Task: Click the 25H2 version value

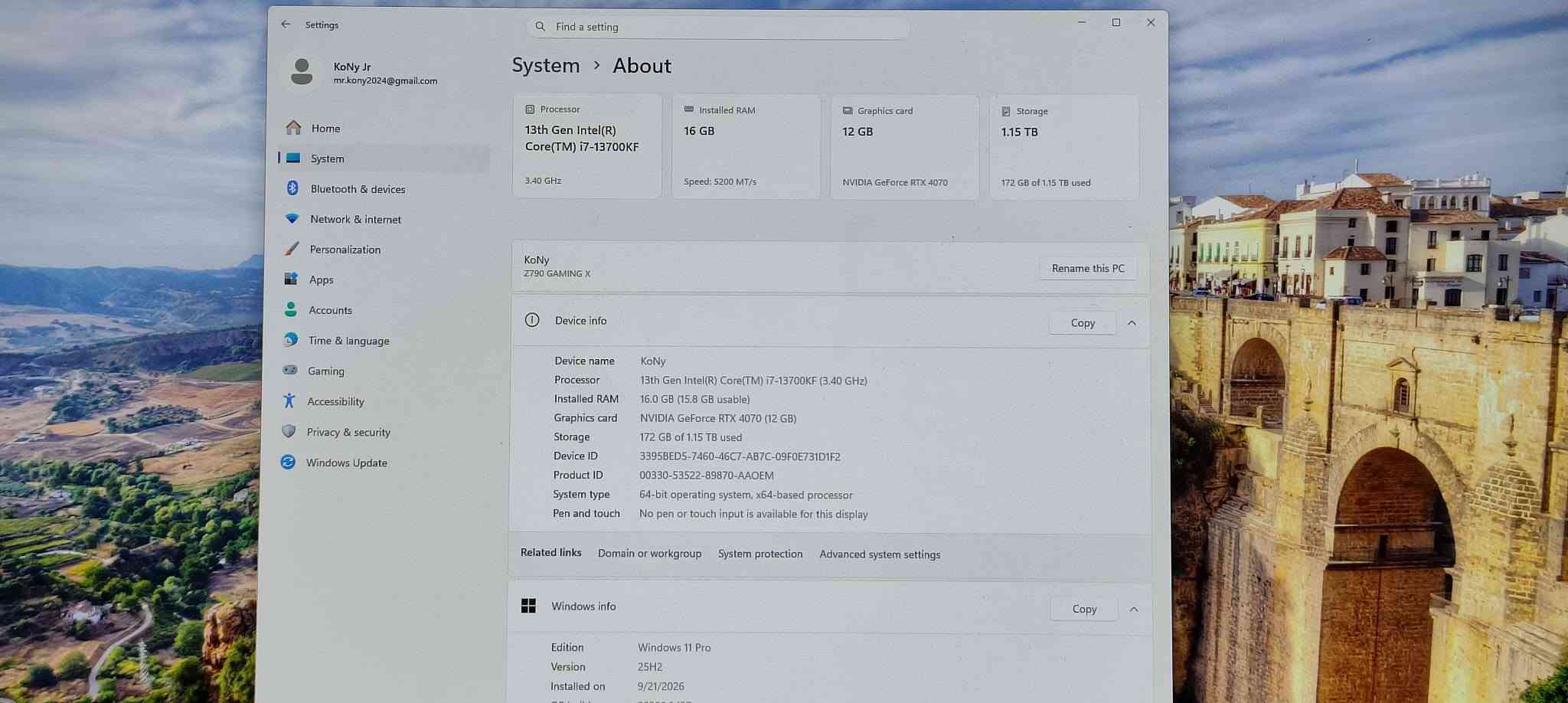Action: (650, 667)
